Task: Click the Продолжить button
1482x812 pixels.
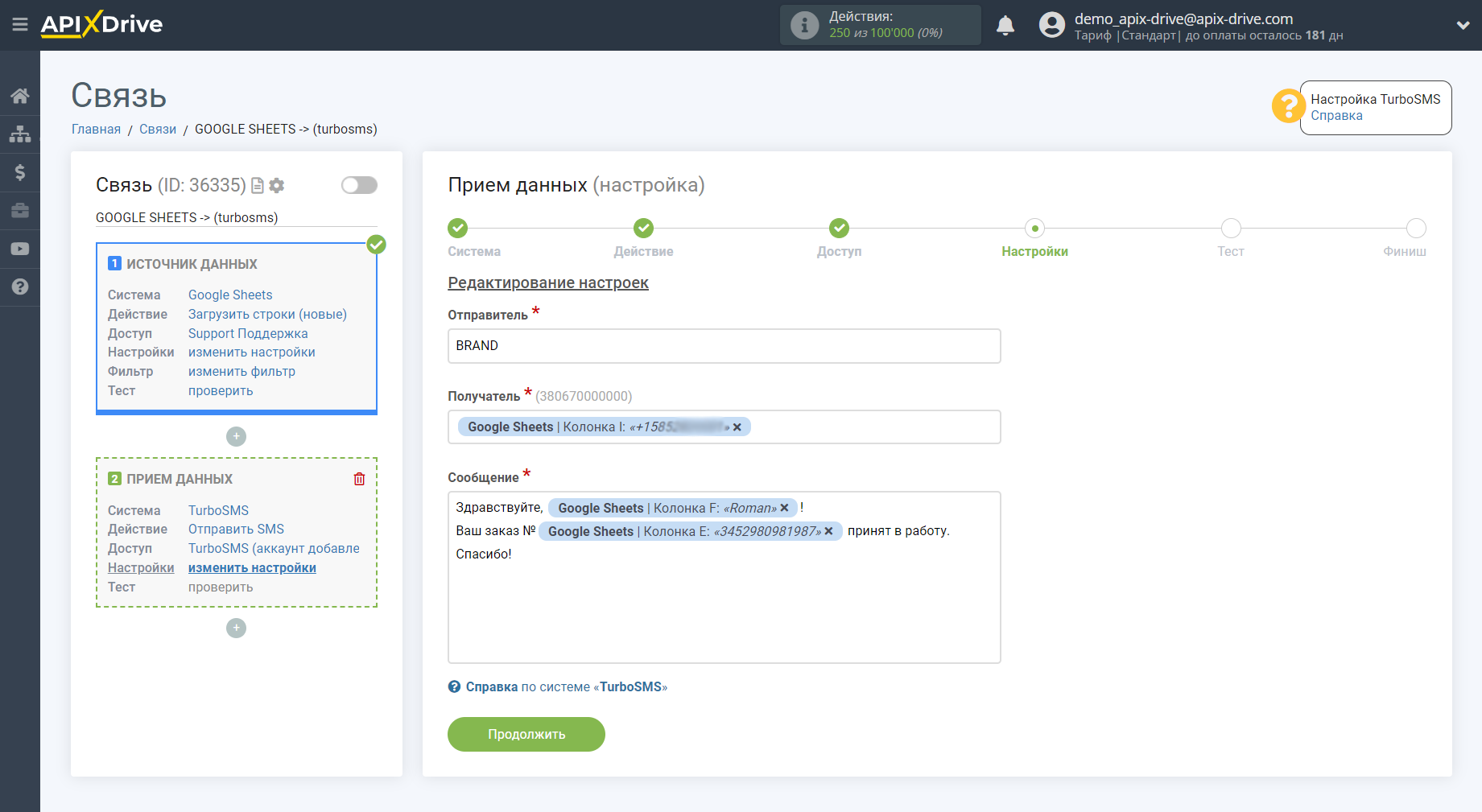Action: click(526, 735)
